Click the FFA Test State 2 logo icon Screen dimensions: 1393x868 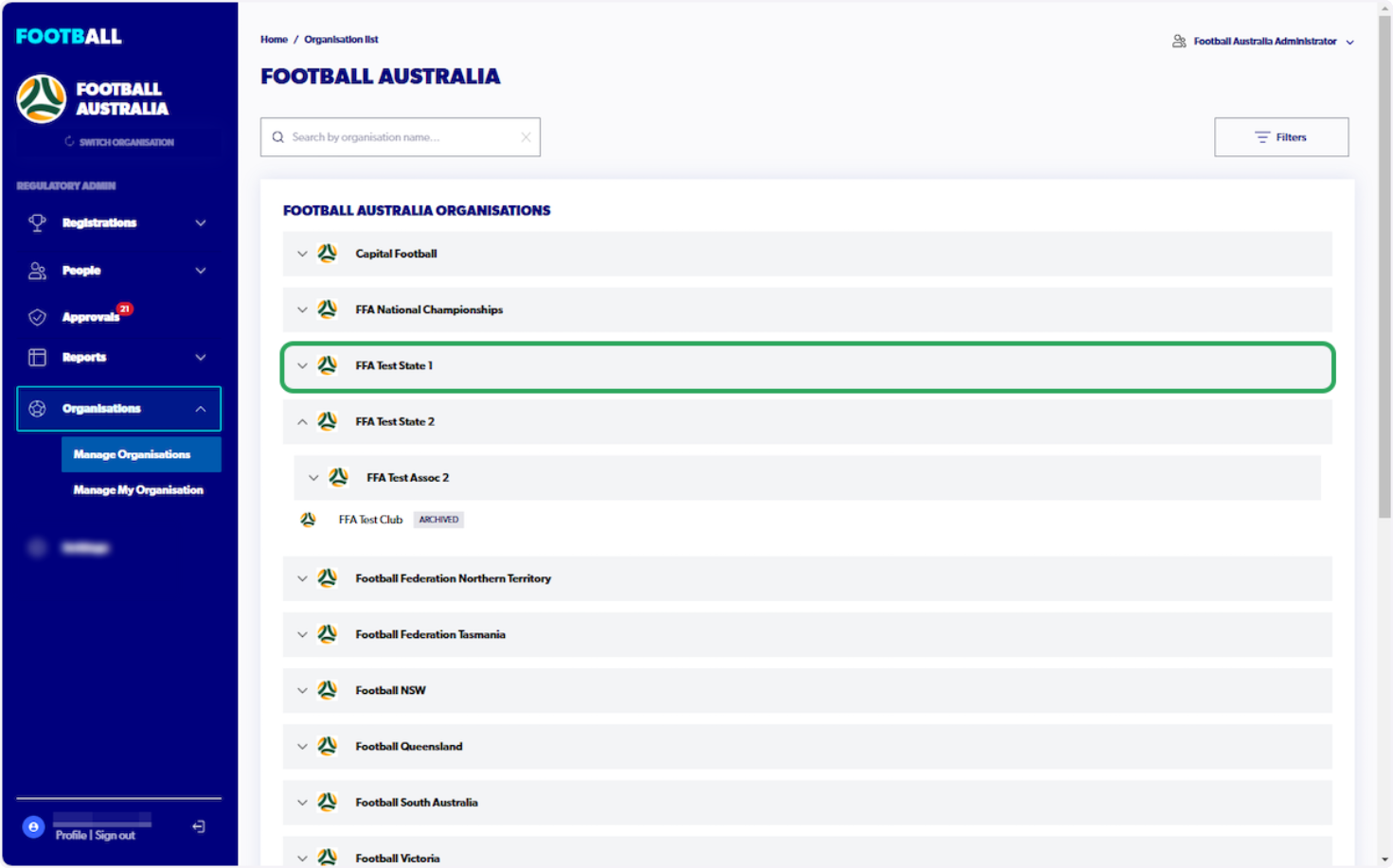click(x=328, y=421)
